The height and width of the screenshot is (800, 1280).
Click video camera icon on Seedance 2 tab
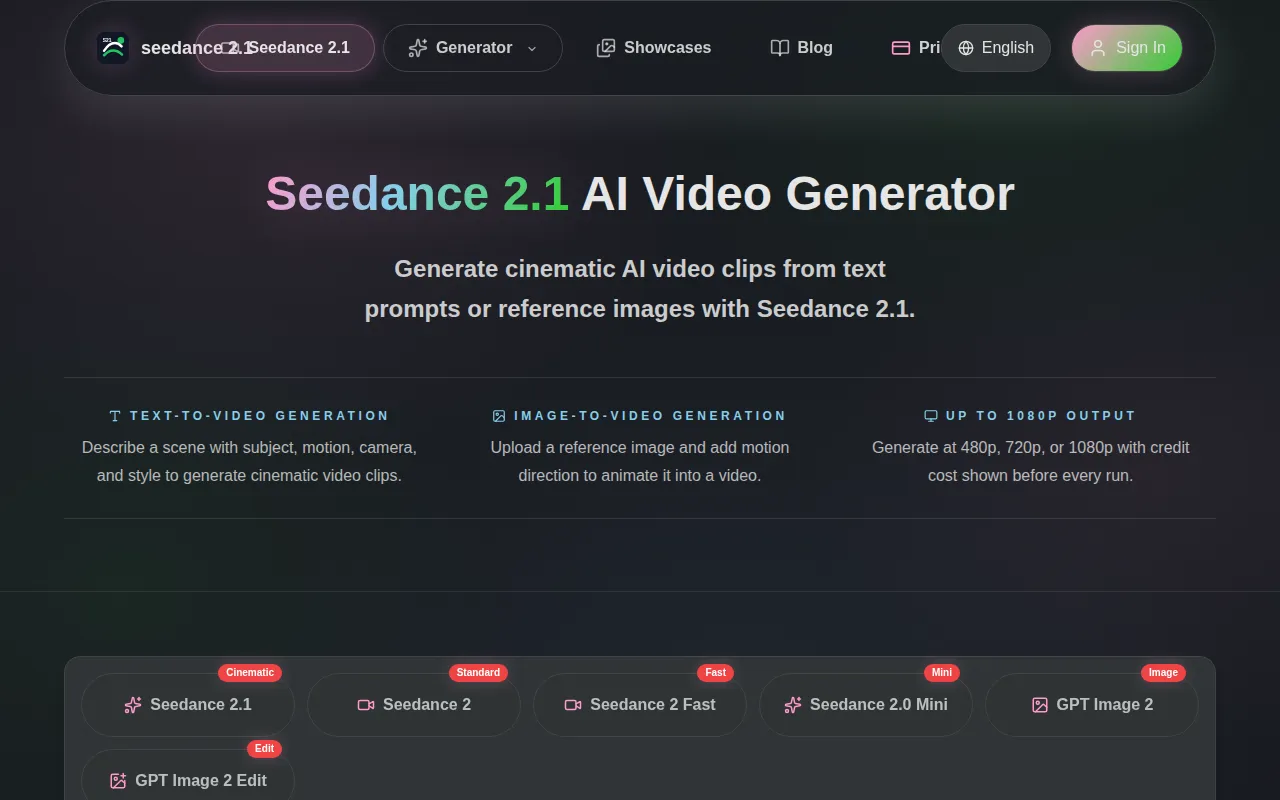[366, 705]
